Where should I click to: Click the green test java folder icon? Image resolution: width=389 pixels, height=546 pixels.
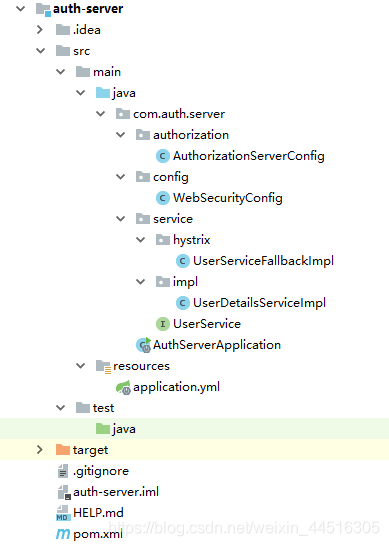103,429
